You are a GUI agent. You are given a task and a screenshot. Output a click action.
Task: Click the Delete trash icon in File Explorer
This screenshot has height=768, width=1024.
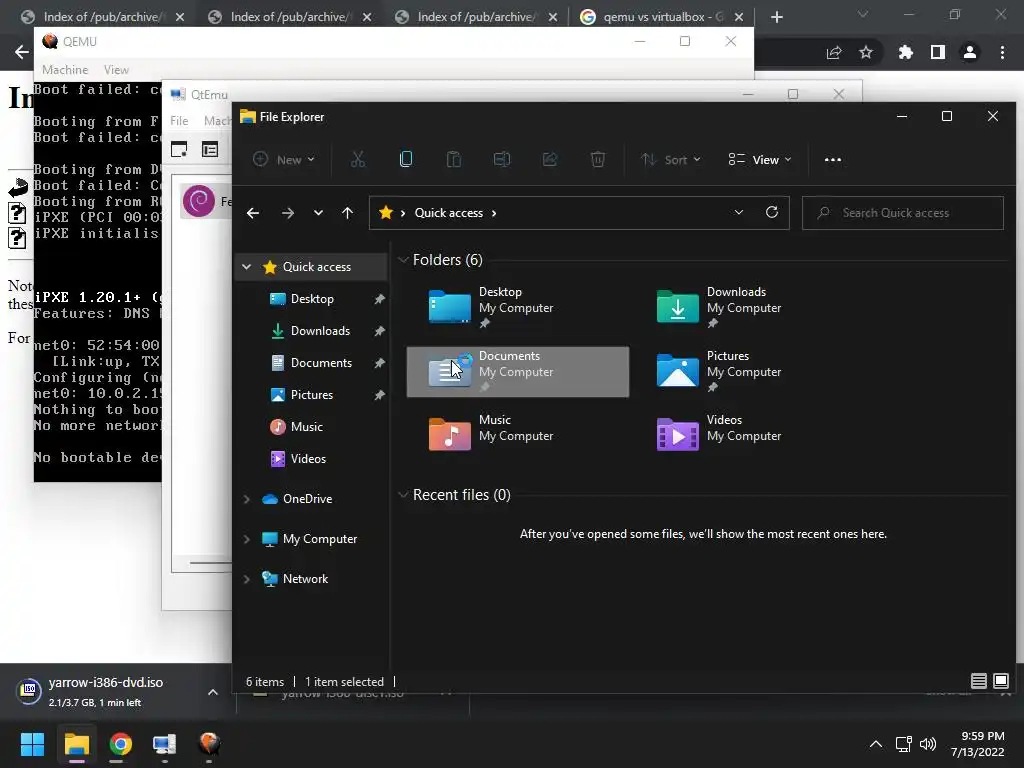[598, 159]
